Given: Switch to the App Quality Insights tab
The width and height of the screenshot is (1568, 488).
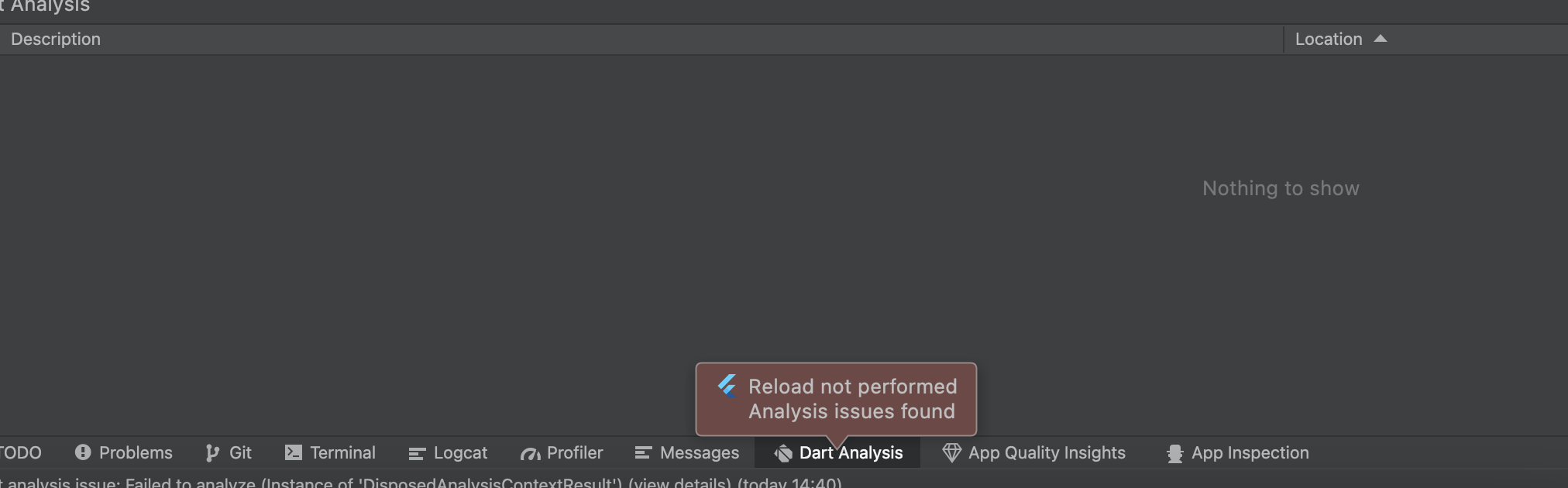Looking at the screenshot, I should pyautogui.click(x=1048, y=452).
